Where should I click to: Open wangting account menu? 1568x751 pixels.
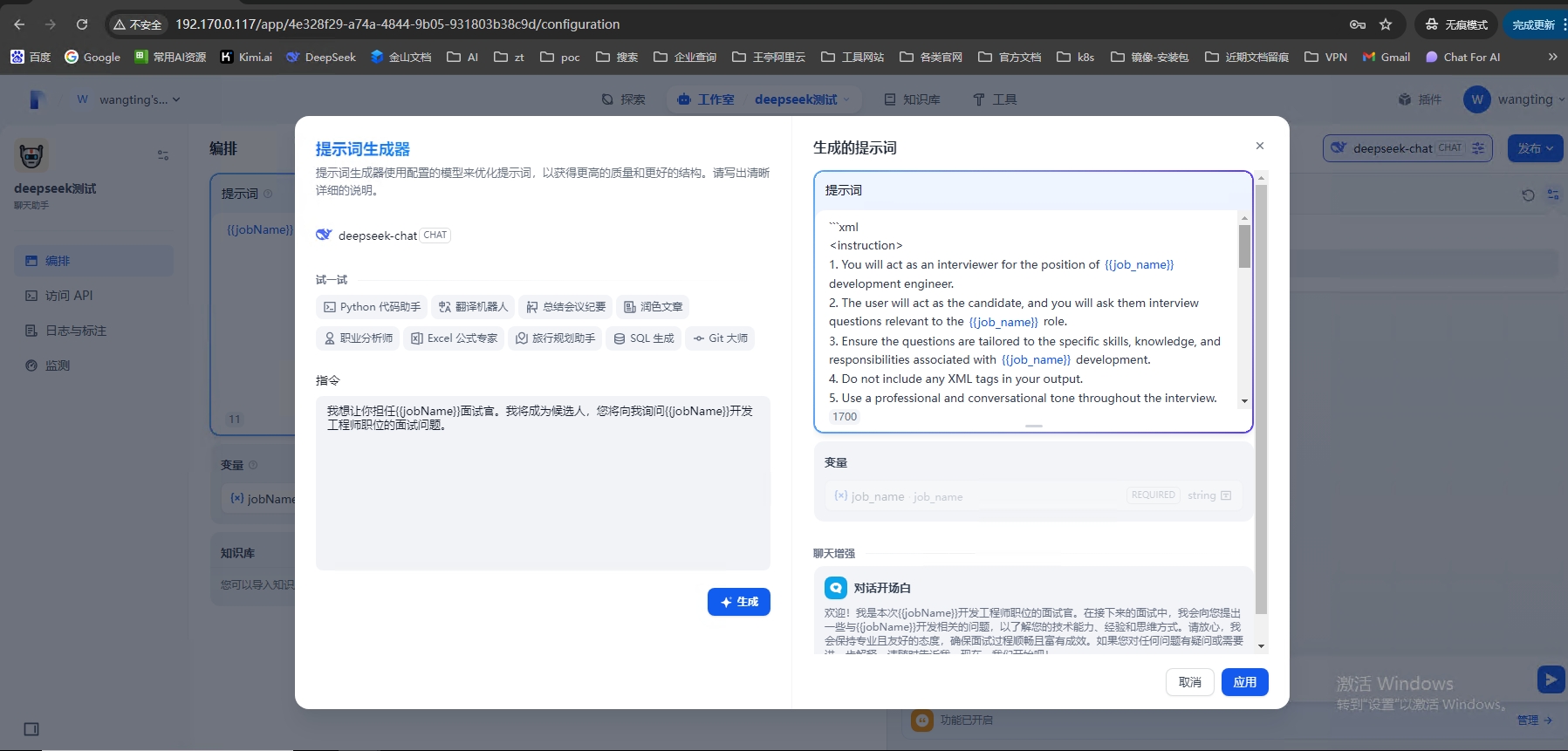(1514, 99)
